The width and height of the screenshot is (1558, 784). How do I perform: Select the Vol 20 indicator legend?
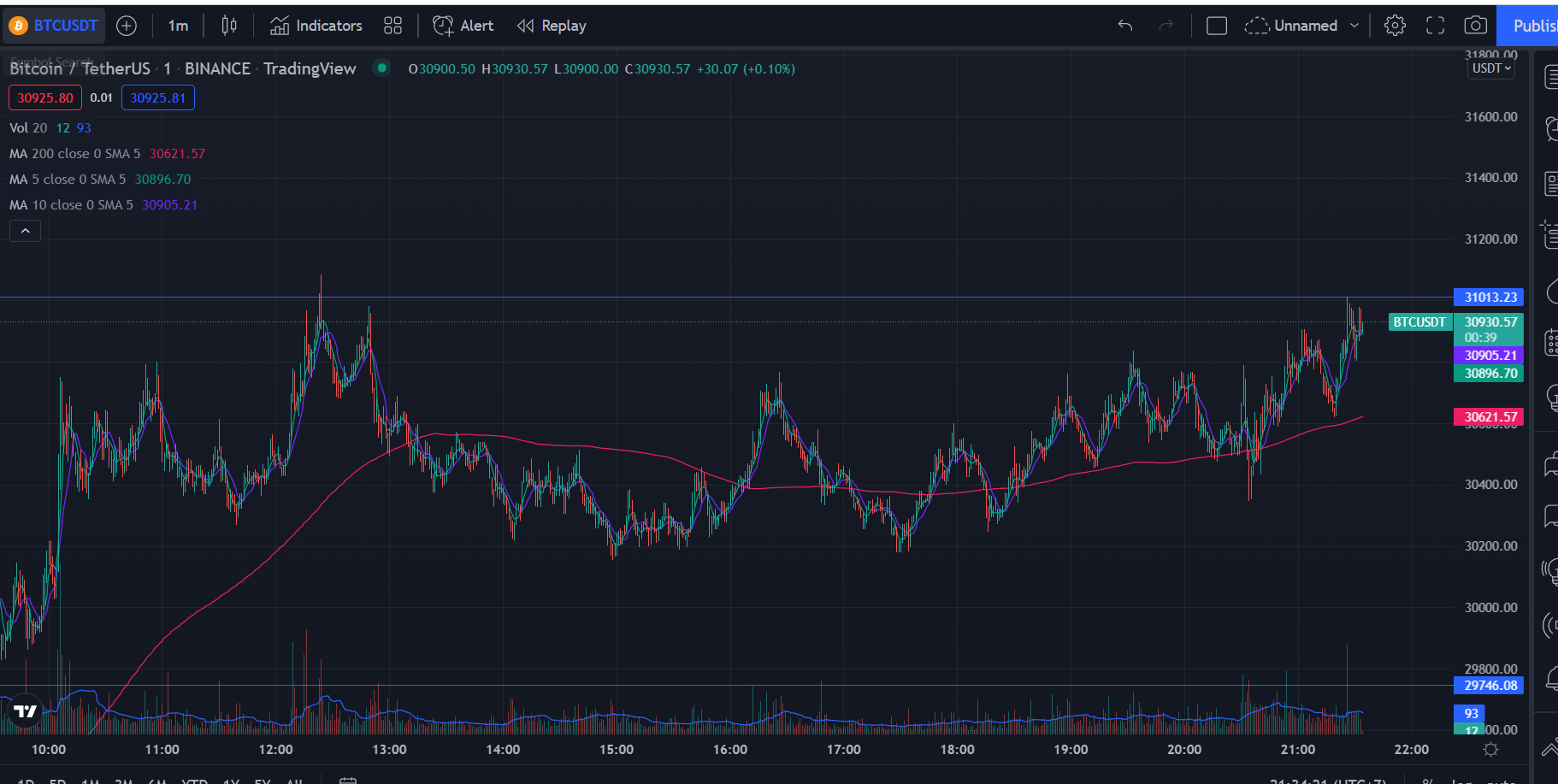coord(28,127)
